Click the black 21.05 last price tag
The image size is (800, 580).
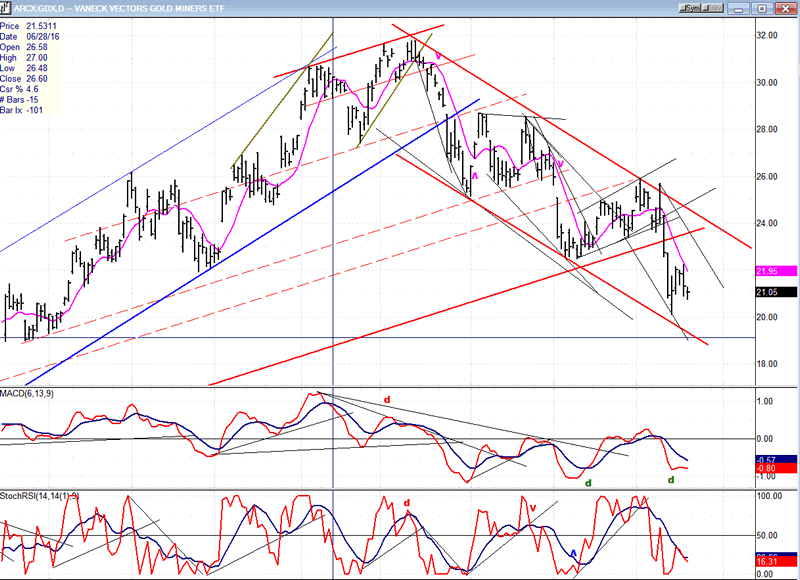[x=776, y=292]
